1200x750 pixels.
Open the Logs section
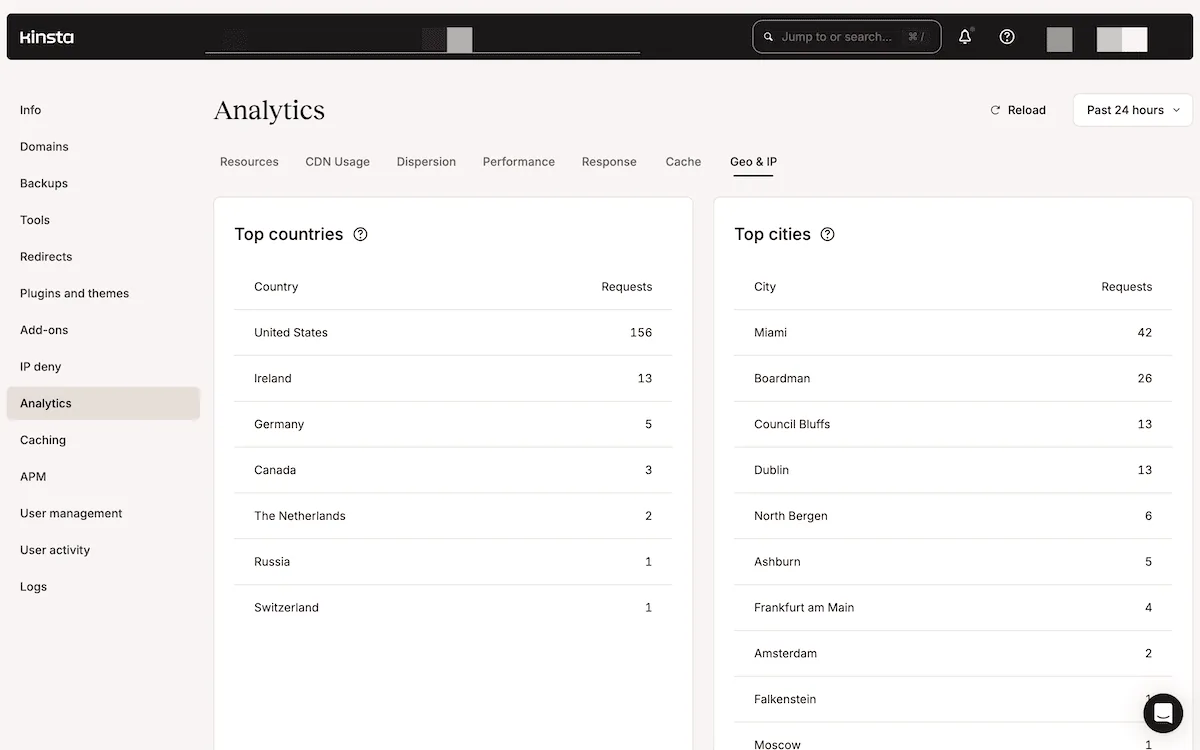[x=33, y=586]
